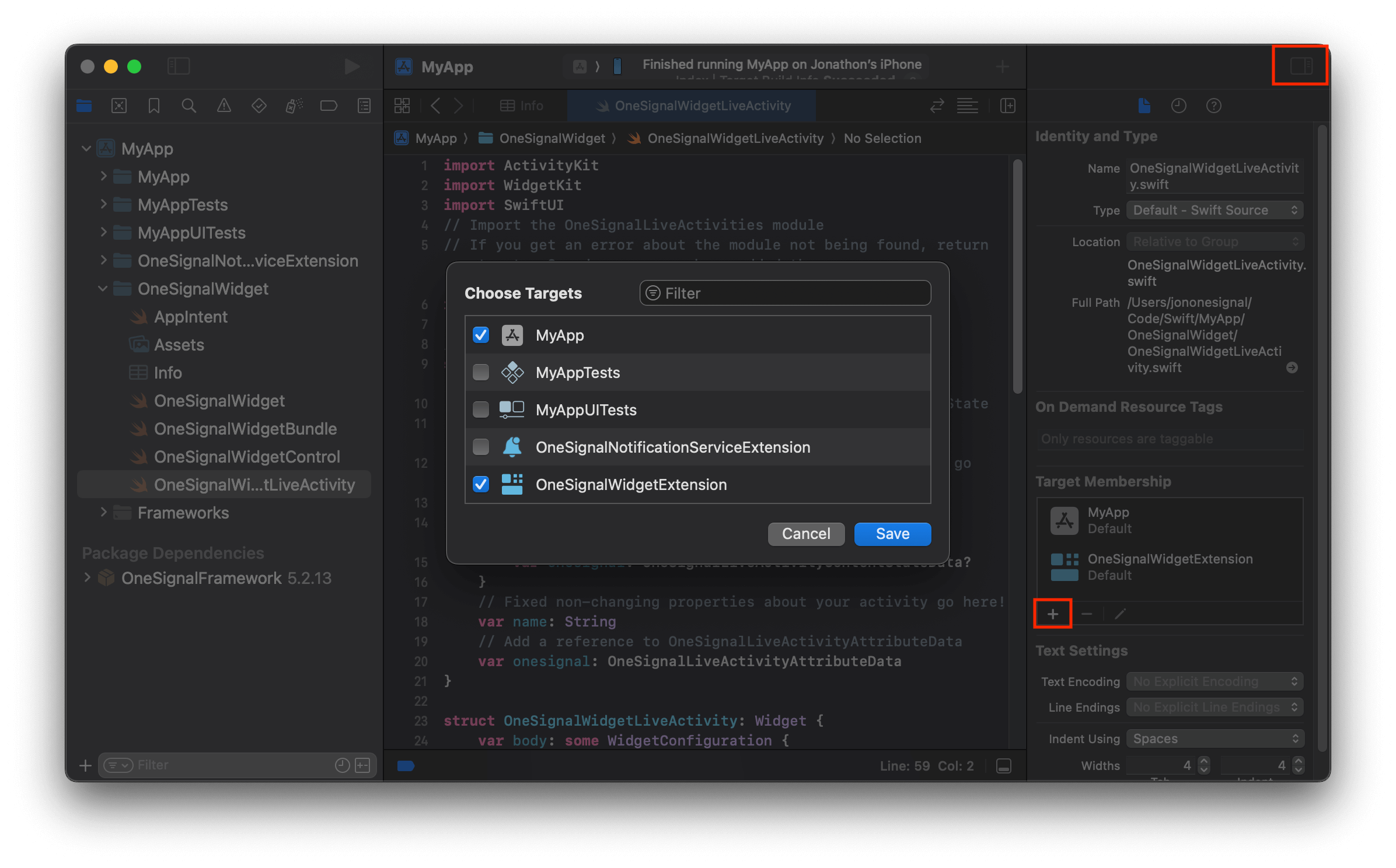Add a new file with navigator plus

pyautogui.click(x=85, y=765)
